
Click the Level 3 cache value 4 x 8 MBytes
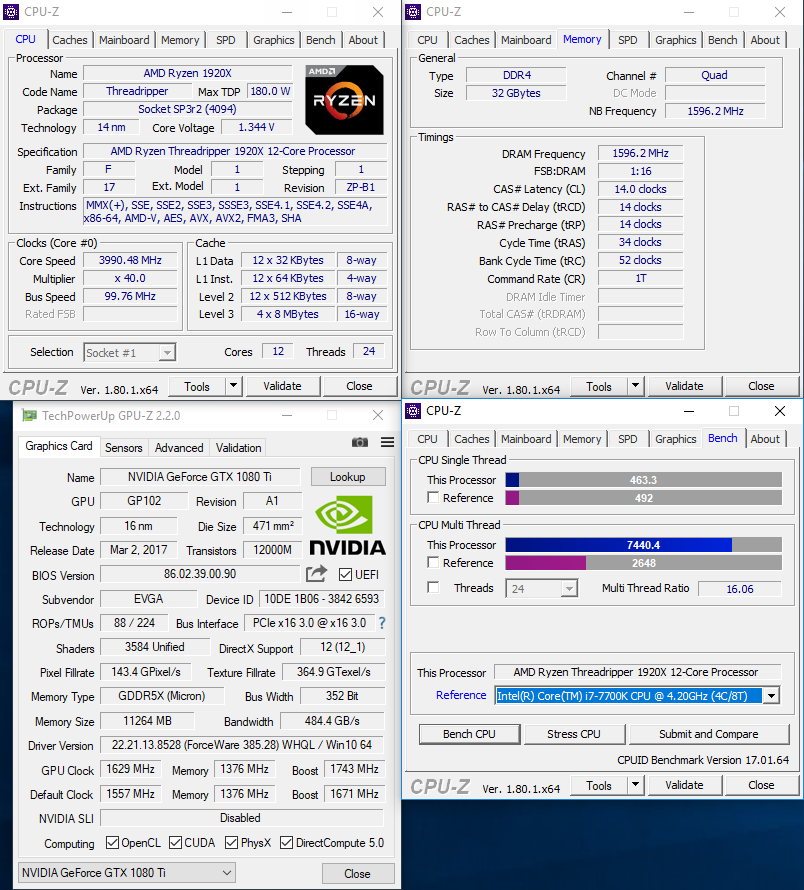pyautogui.click(x=288, y=314)
